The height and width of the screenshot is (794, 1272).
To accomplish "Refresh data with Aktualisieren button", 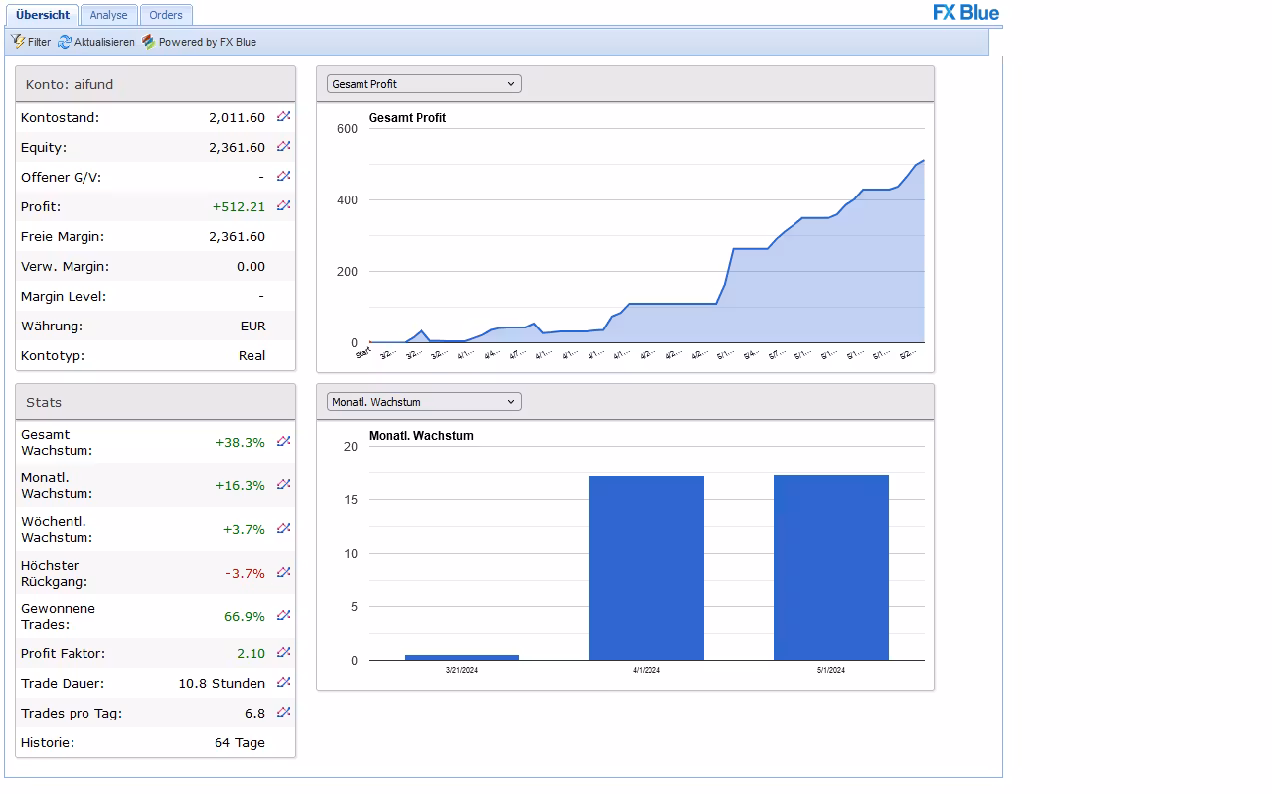I will [x=96, y=42].
